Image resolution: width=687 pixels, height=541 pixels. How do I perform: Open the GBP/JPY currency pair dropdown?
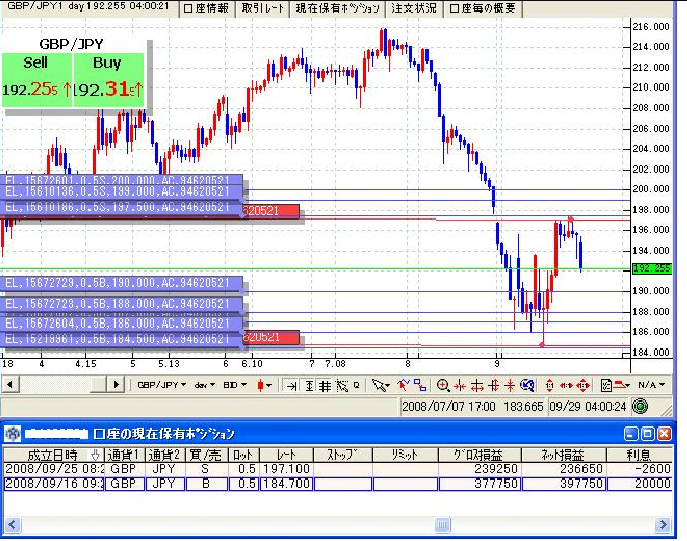(x=161, y=384)
